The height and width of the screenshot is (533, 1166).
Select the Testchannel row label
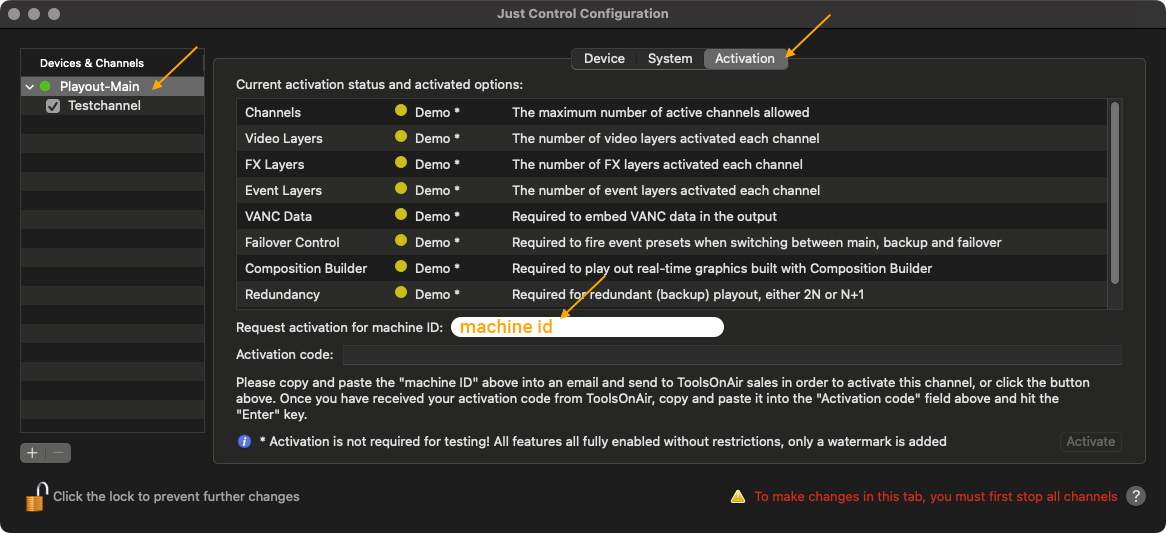coord(104,106)
